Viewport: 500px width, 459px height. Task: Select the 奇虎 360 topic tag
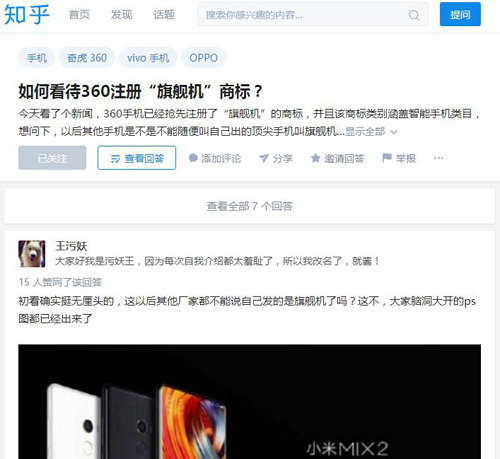pos(87,58)
